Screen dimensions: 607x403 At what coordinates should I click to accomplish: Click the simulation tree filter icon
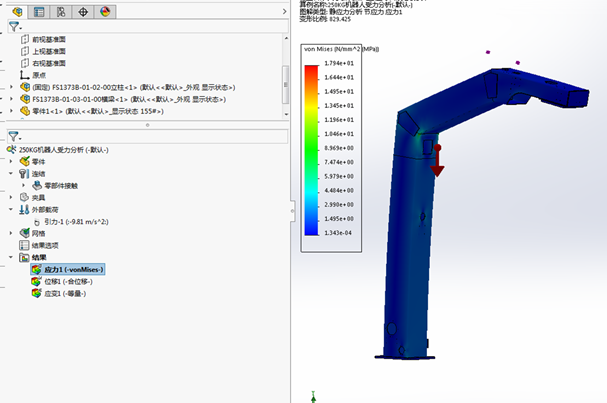(x=13, y=135)
